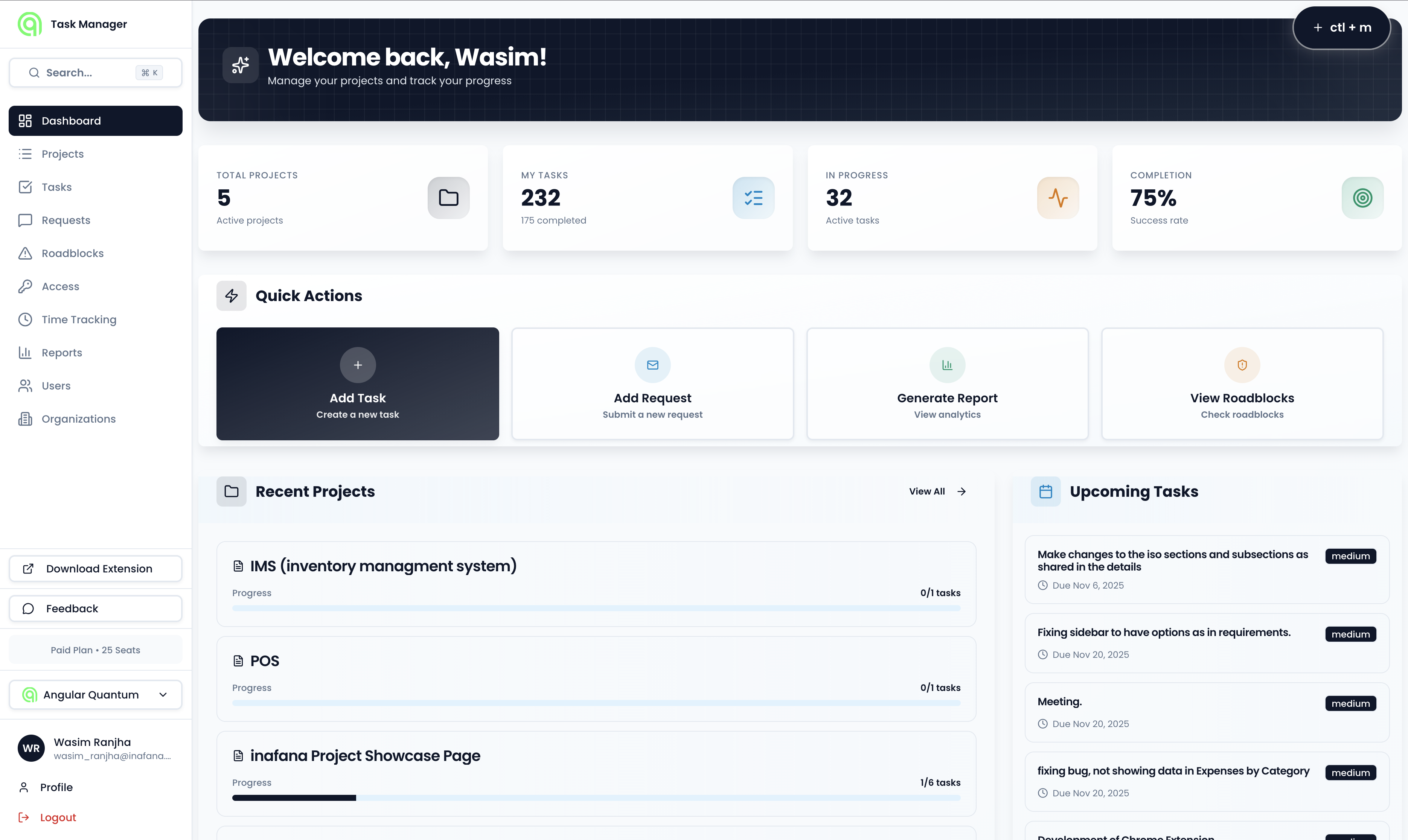Click Generate Report to view analytics

(x=946, y=384)
